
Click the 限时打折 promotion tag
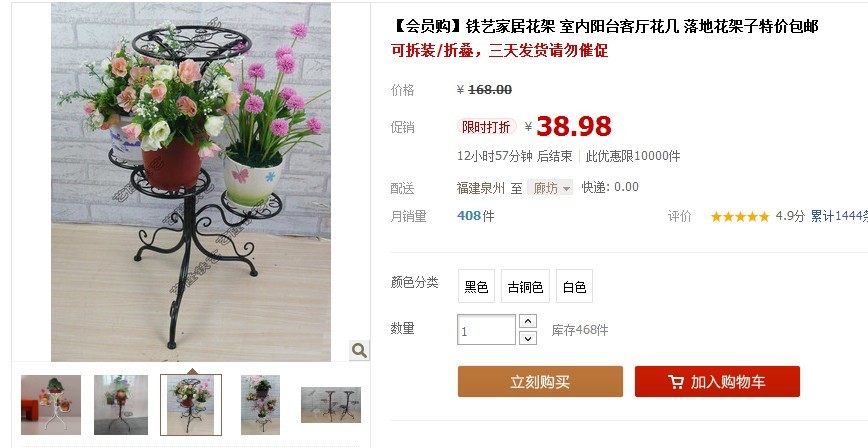(x=486, y=127)
